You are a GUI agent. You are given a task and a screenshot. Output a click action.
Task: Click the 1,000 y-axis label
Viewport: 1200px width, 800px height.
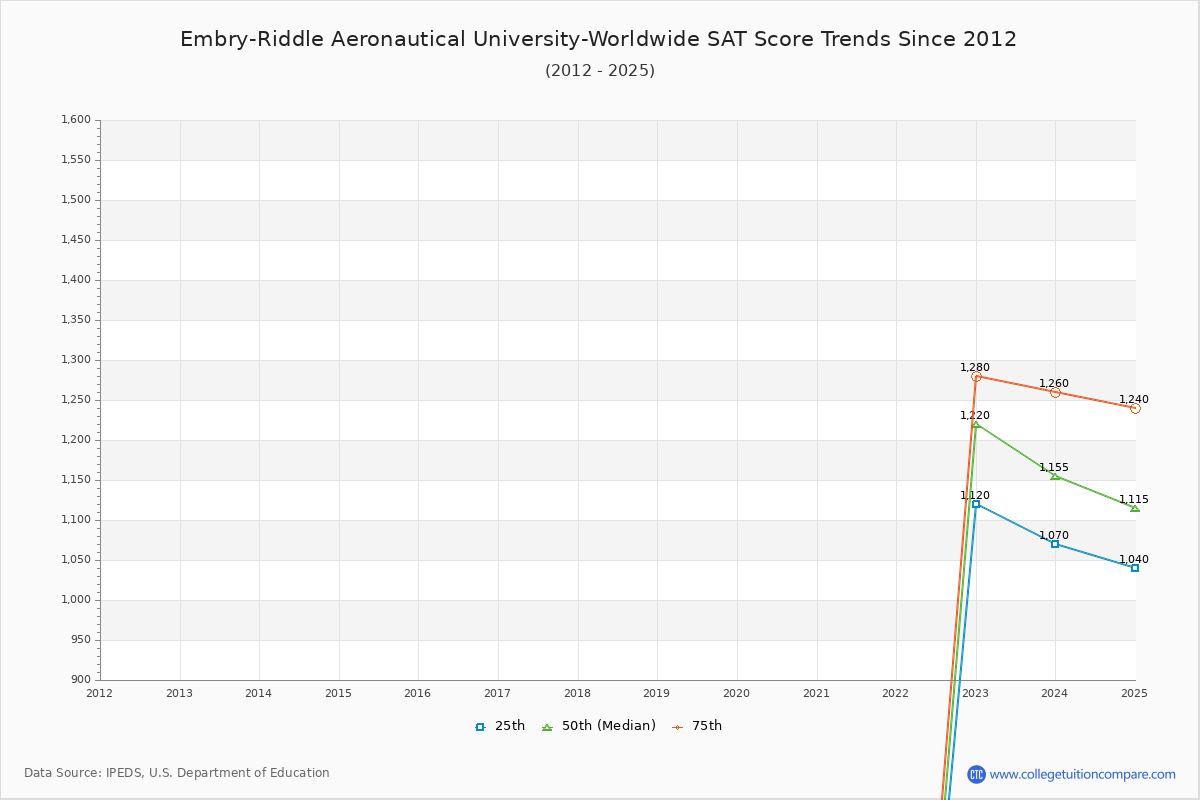coord(76,600)
